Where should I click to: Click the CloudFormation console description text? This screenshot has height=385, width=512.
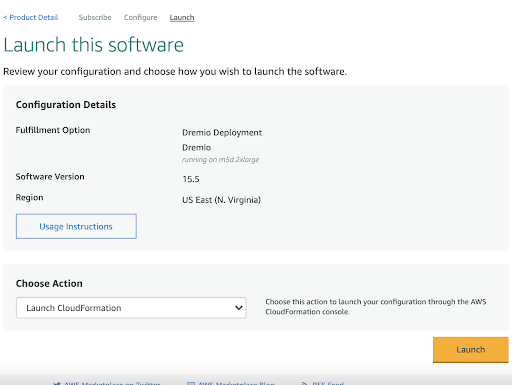[376, 307]
